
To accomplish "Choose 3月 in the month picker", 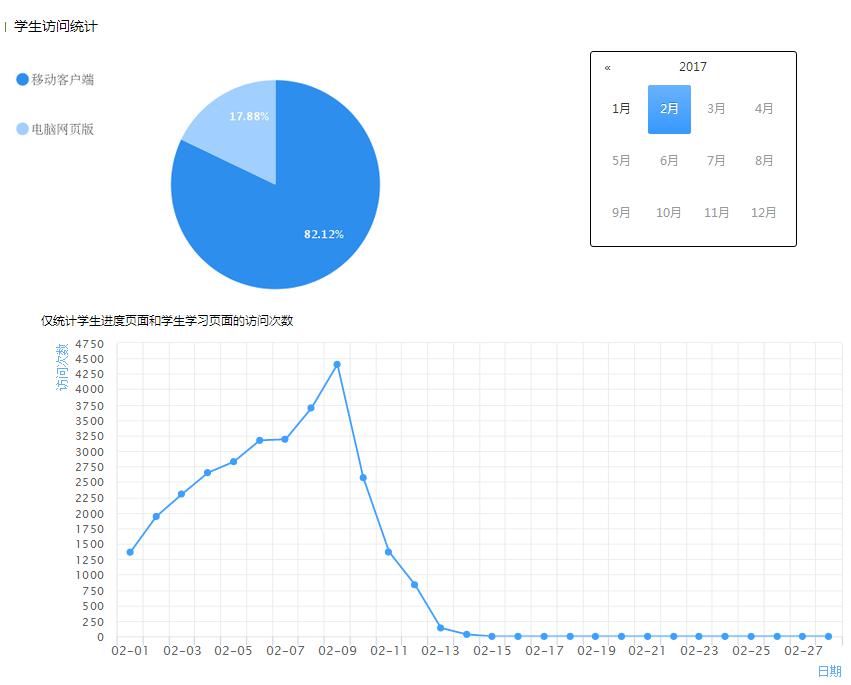I will 716,109.
